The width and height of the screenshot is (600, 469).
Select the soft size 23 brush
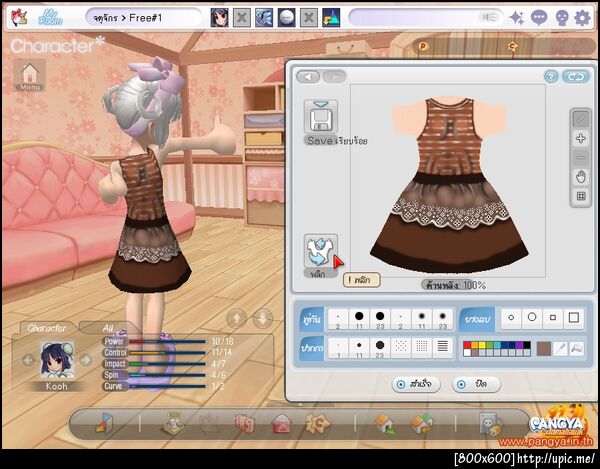(x=443, y=319)
